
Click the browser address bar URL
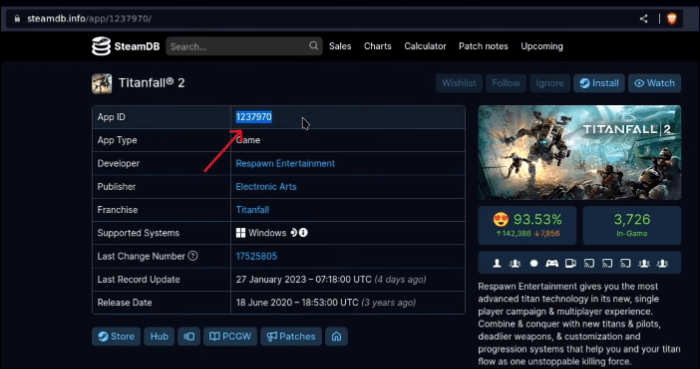[x=89, y=19]
